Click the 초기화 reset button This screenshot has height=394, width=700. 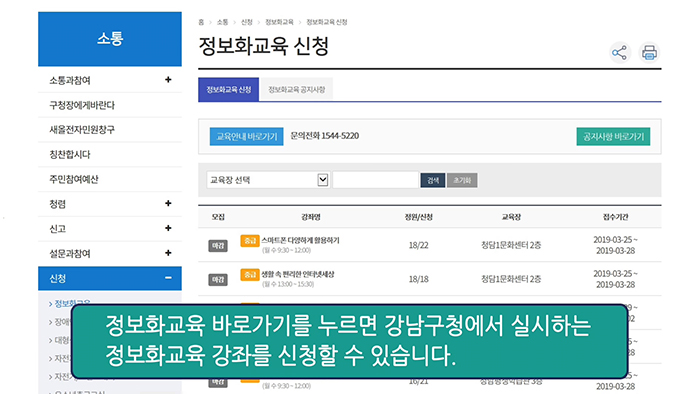[x=462, y=180]
